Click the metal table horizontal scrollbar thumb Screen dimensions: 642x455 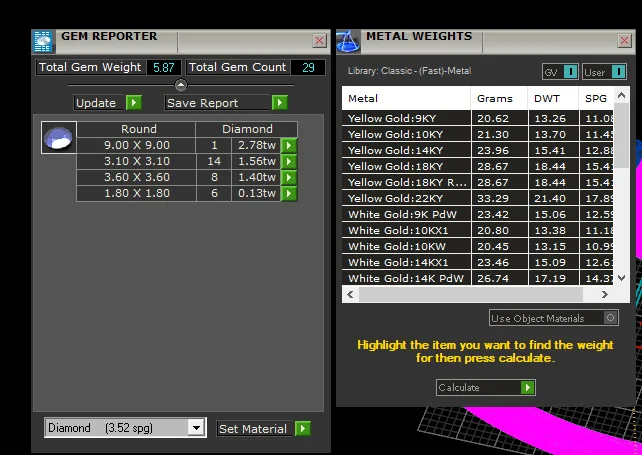coord(471,294)
